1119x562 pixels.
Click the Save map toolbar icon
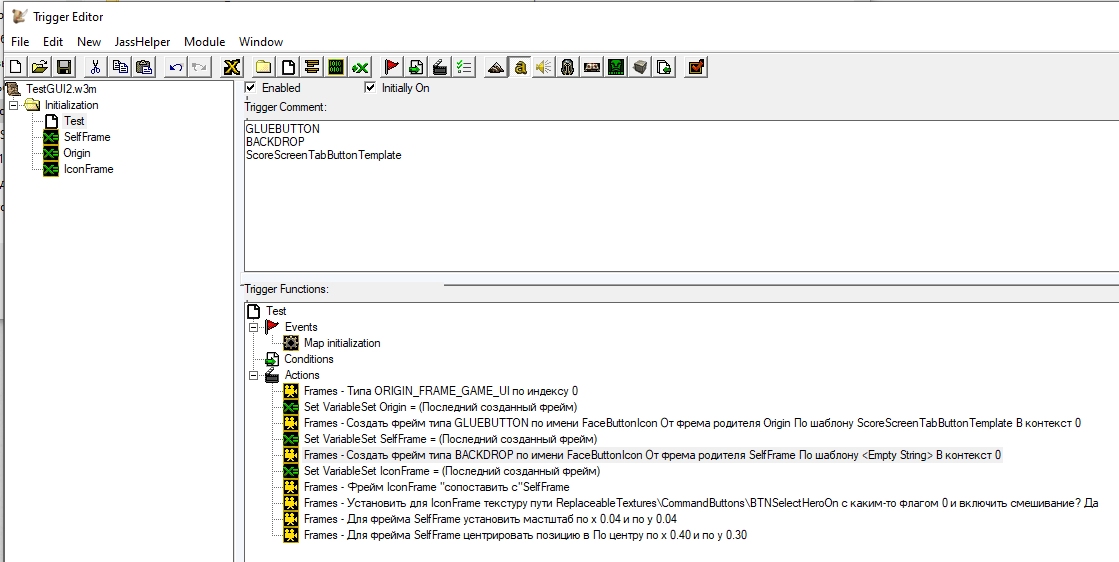[64, 67]
